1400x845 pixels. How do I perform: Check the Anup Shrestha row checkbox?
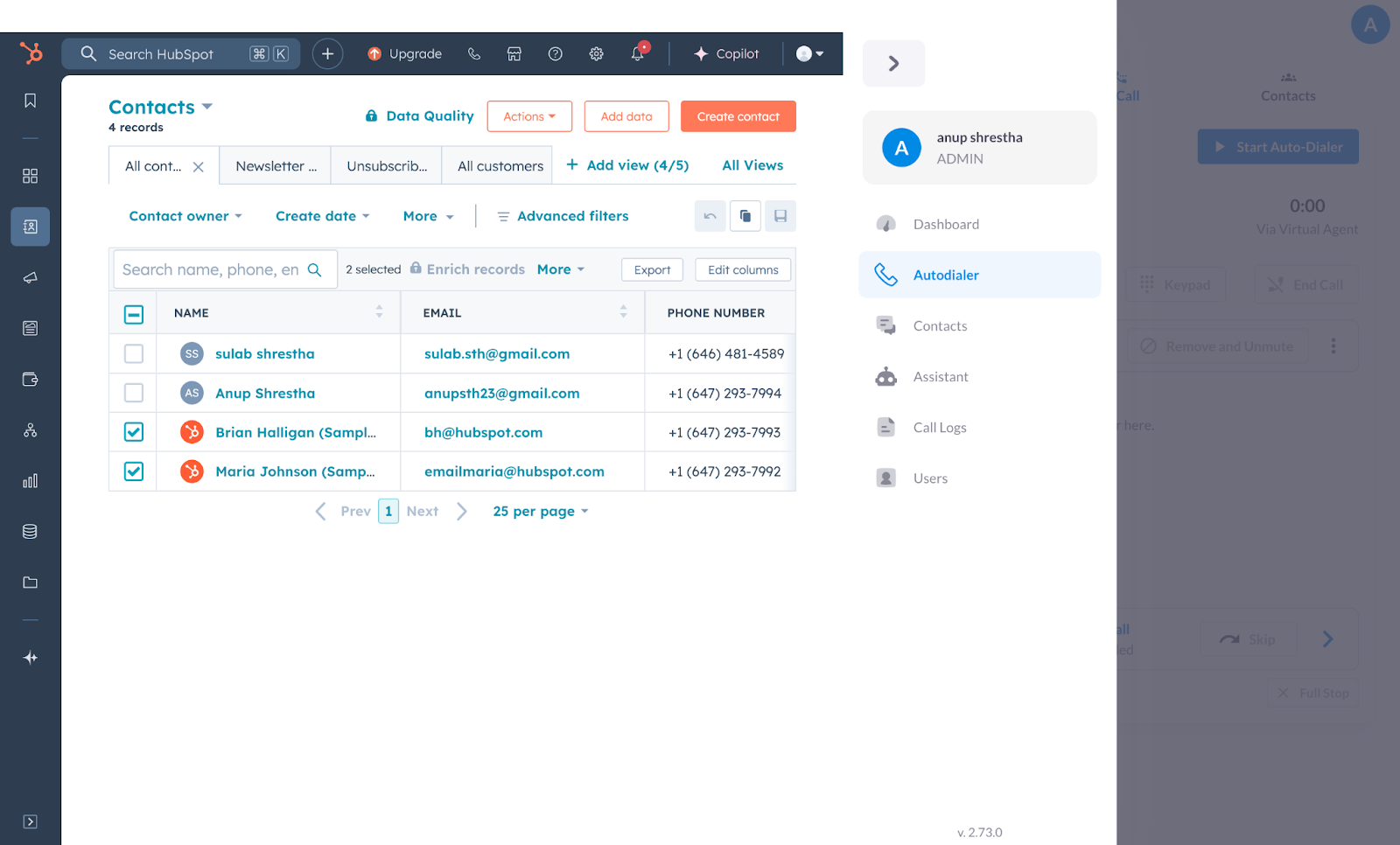click(x=134, y=393)
